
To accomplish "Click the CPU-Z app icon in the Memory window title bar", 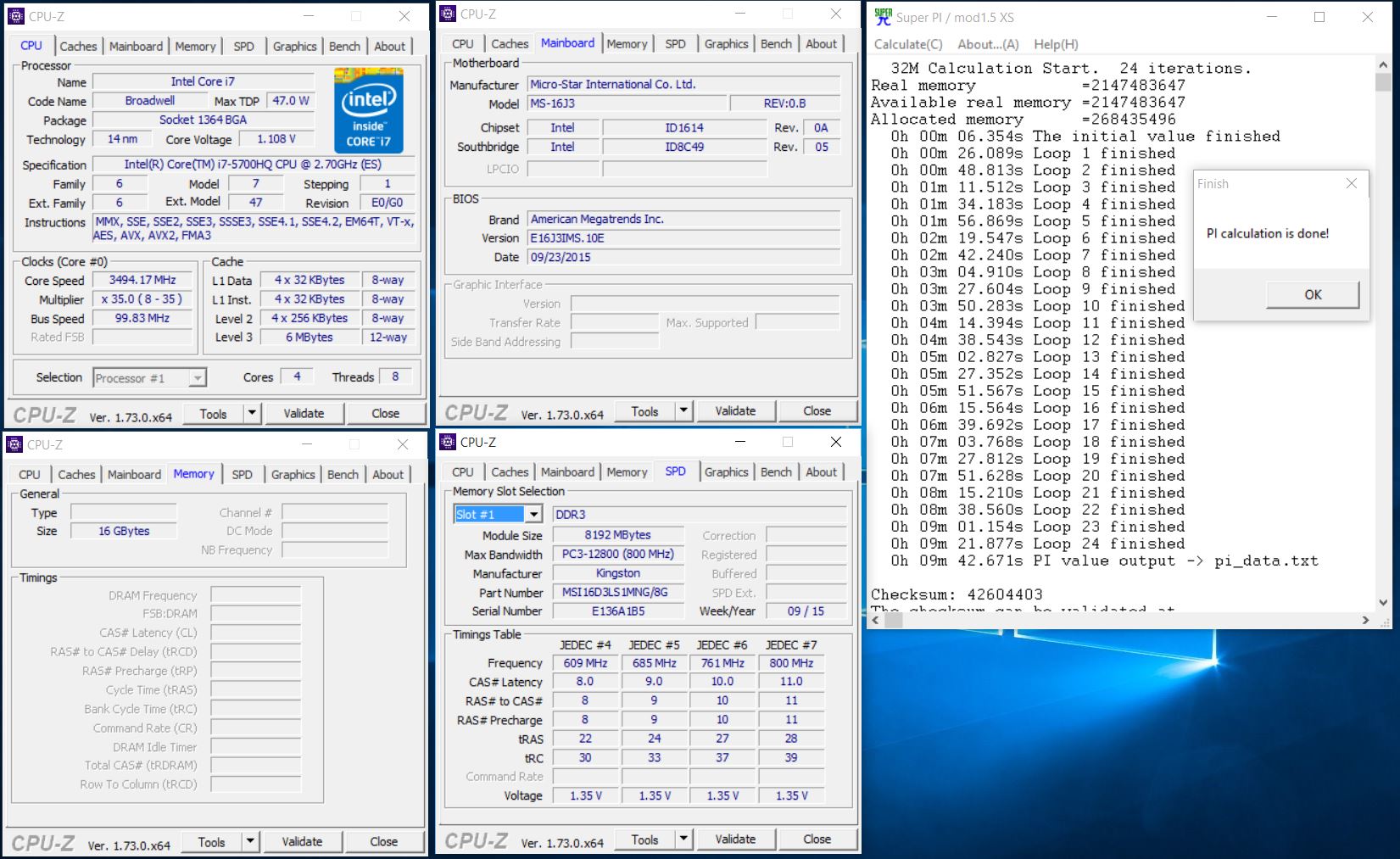I will point(14,444).
